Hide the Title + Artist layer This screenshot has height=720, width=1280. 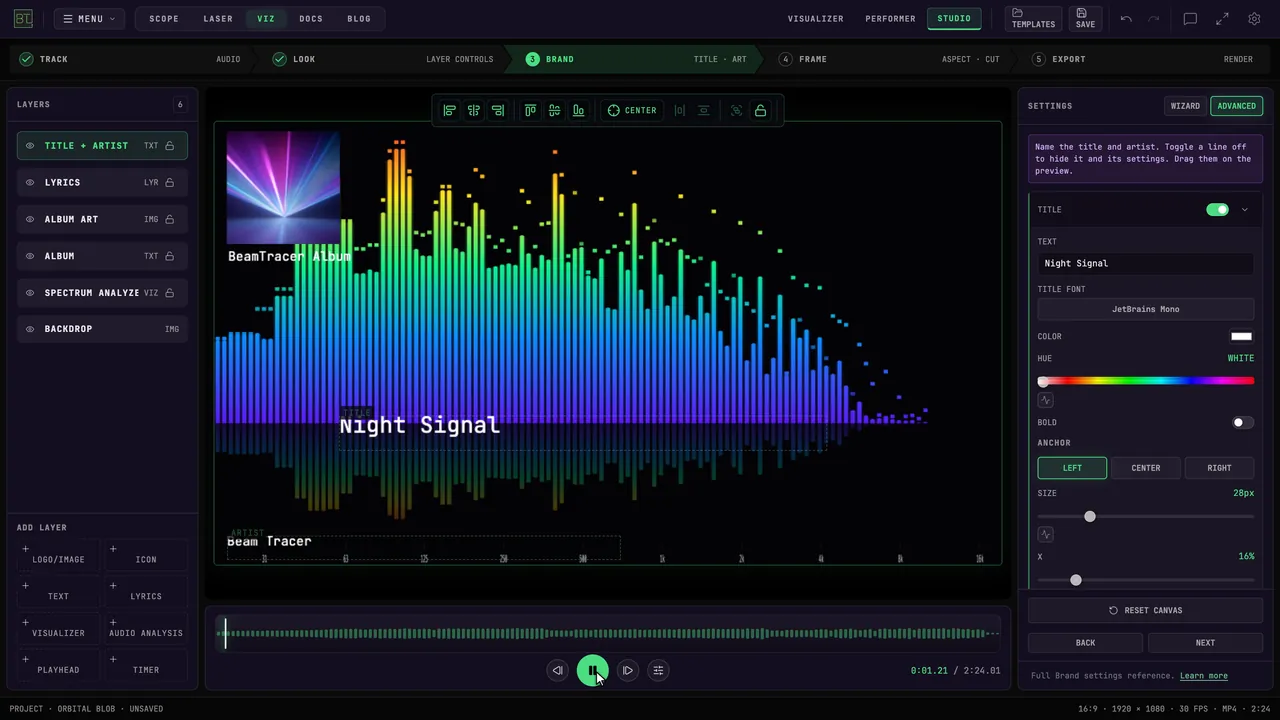tap(30, 146)
